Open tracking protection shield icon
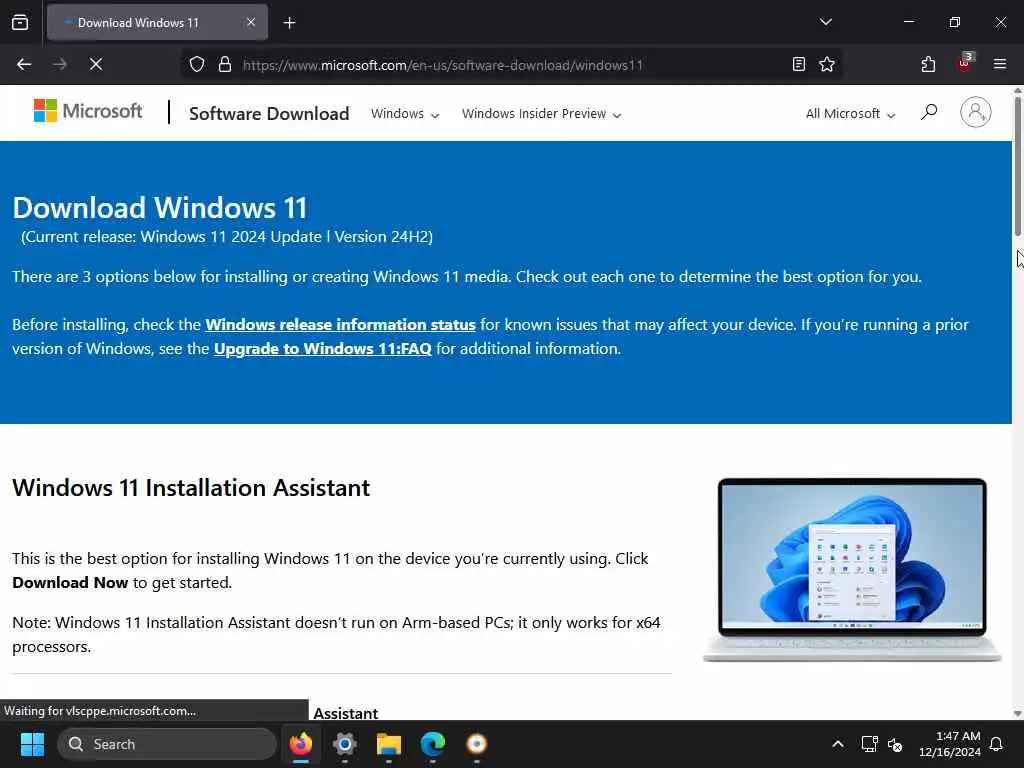The width and height of the screenshot is (1024, 768). point(197,64)
